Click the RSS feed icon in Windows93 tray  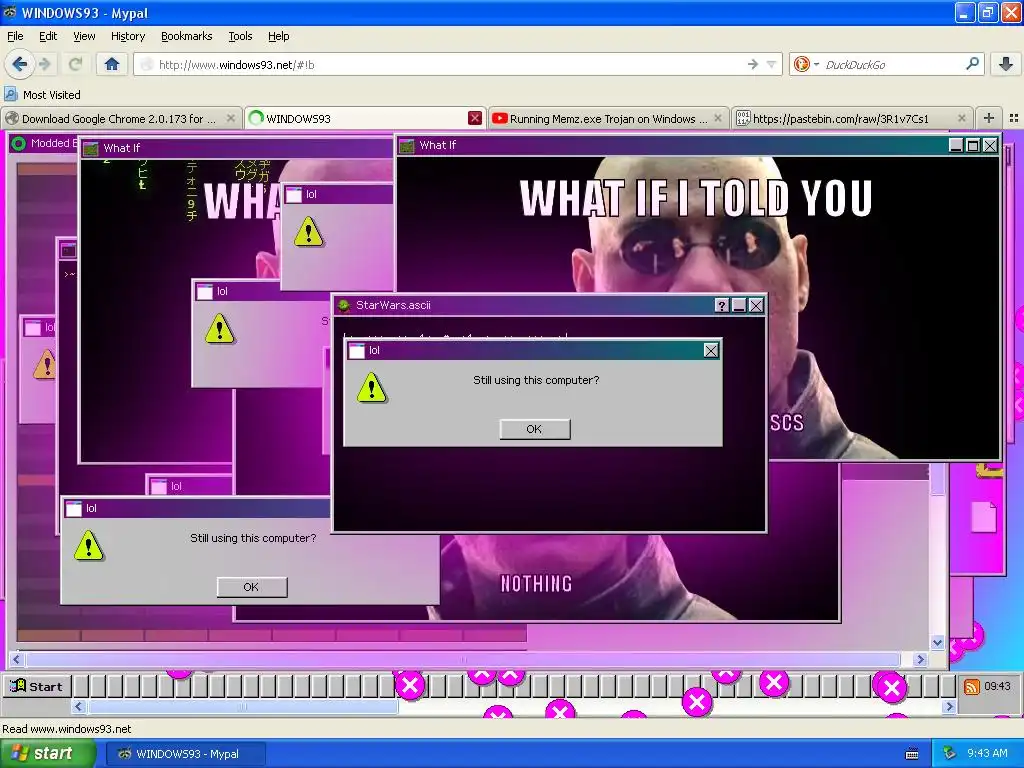(x=971, y=686)
